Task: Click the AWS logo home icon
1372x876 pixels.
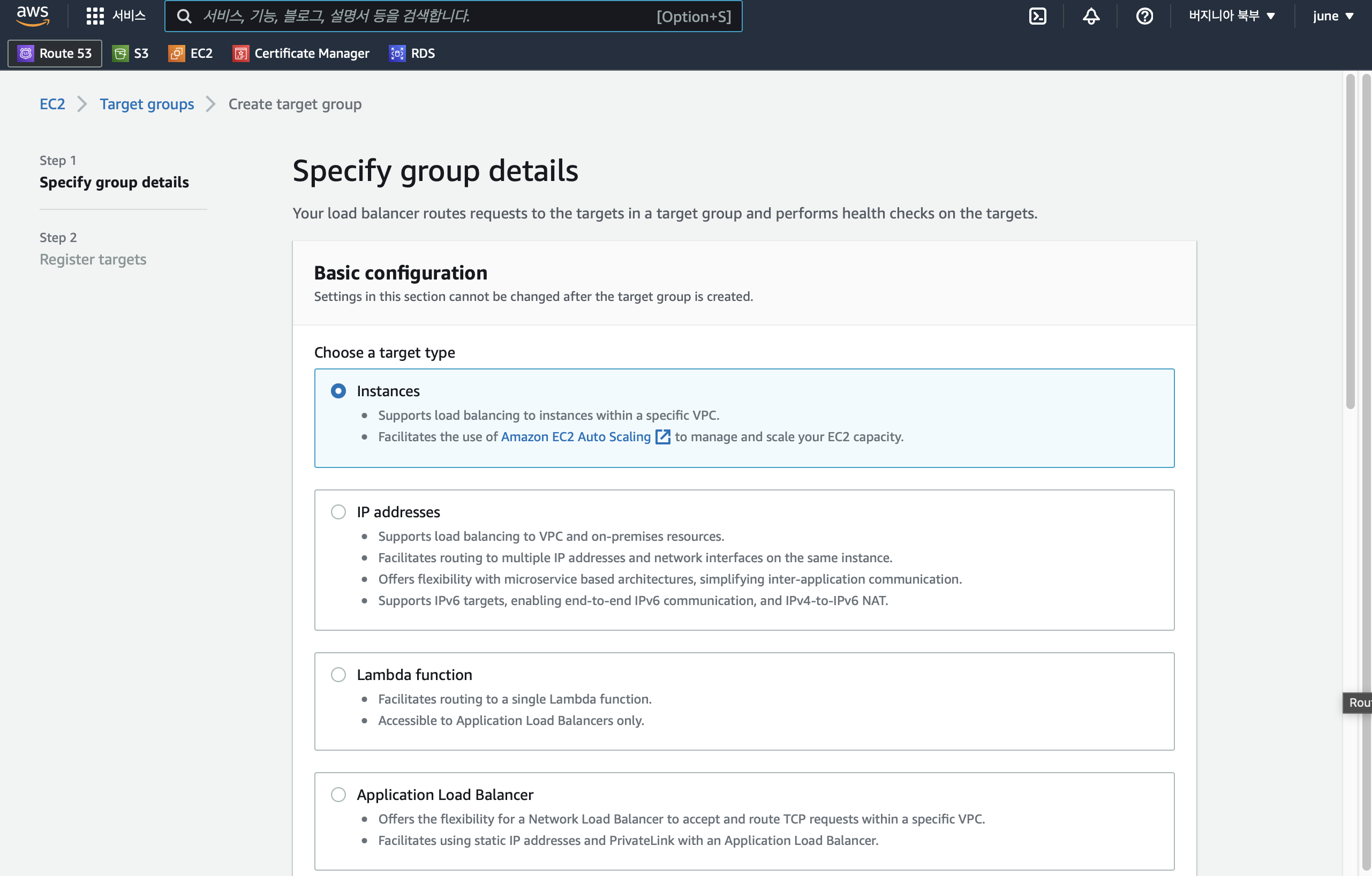Action: tap(33, 16)
